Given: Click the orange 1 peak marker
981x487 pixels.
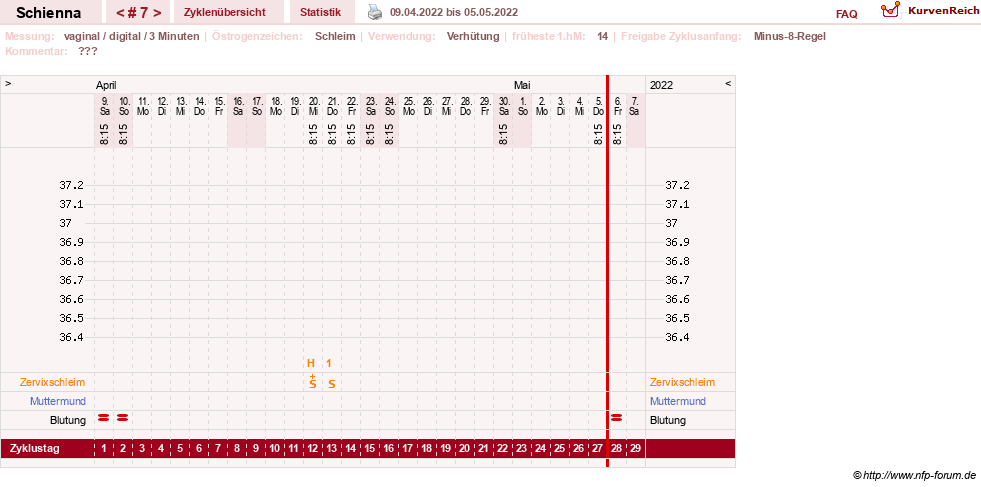Looking at the screenshot, I should coord(329,363).
